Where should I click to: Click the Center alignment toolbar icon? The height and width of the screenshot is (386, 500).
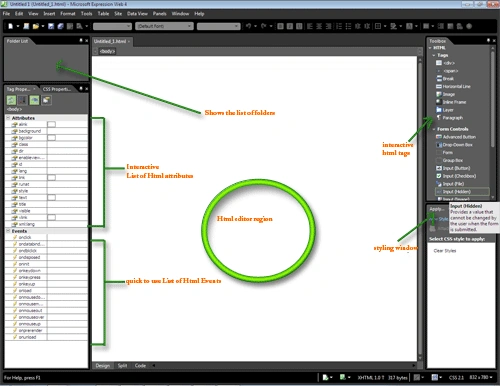click(319, 26)
